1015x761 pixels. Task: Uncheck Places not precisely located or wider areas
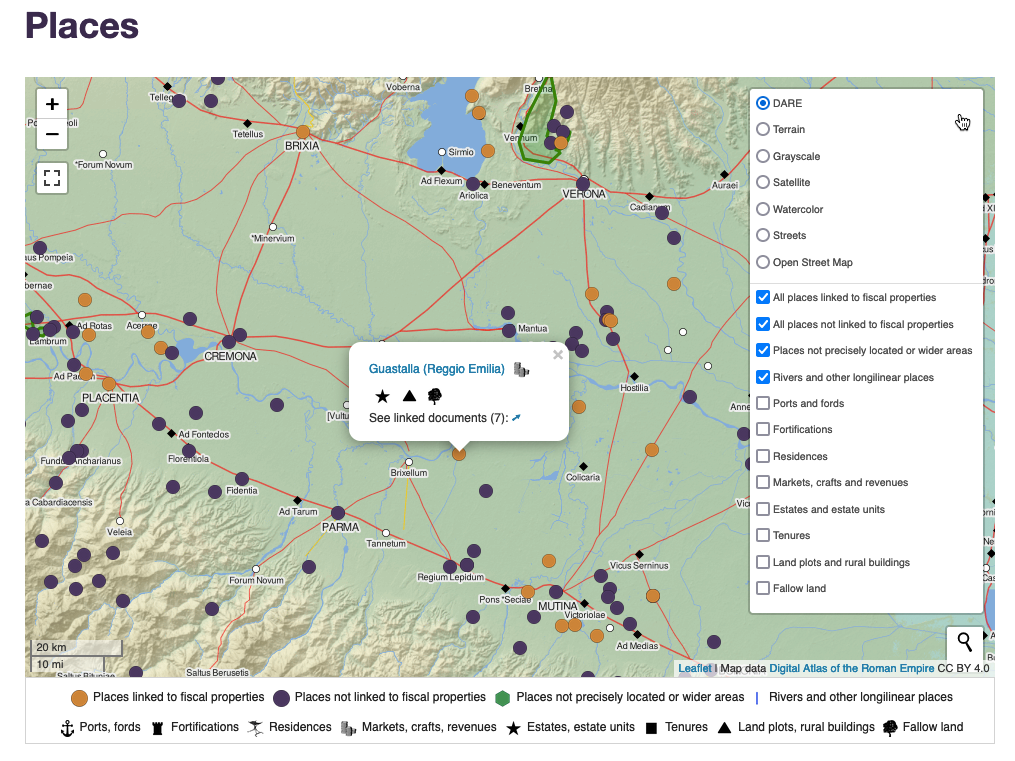(763, 350)
